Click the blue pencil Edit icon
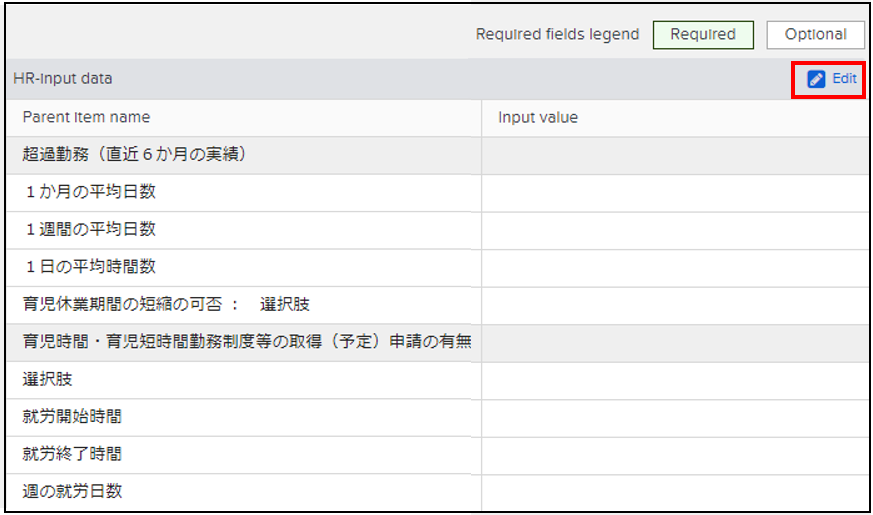 (x=816, y=79)
